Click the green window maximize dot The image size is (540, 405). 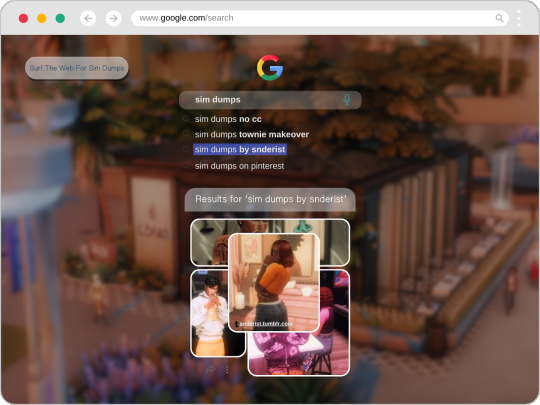pyautogui.click(x=60, y=18)
